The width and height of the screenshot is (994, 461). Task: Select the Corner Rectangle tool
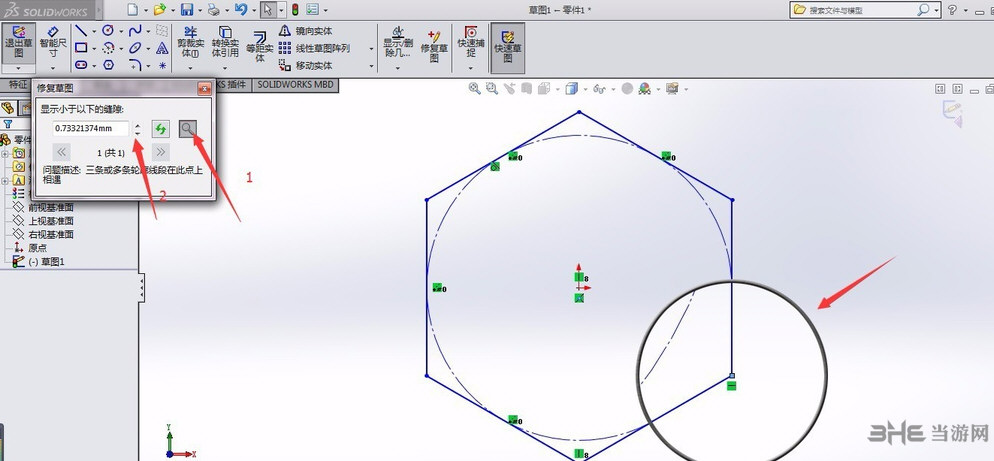click(x=81, y=48)
